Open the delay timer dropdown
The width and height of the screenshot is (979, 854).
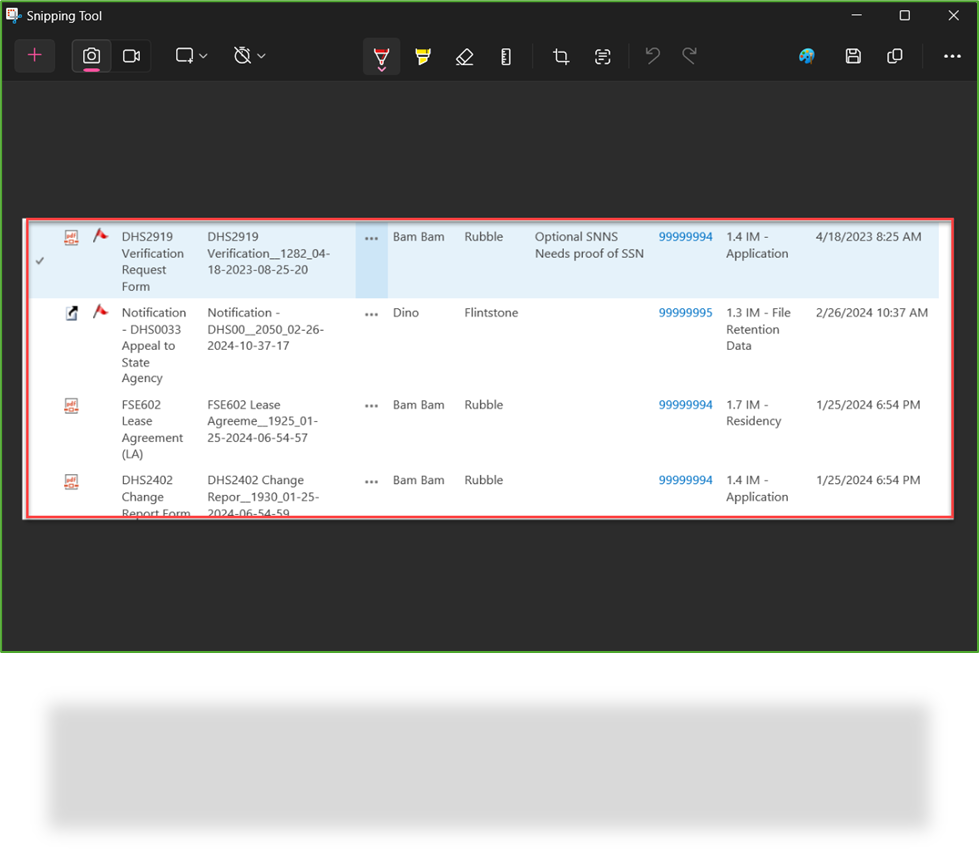pos(249,56)
